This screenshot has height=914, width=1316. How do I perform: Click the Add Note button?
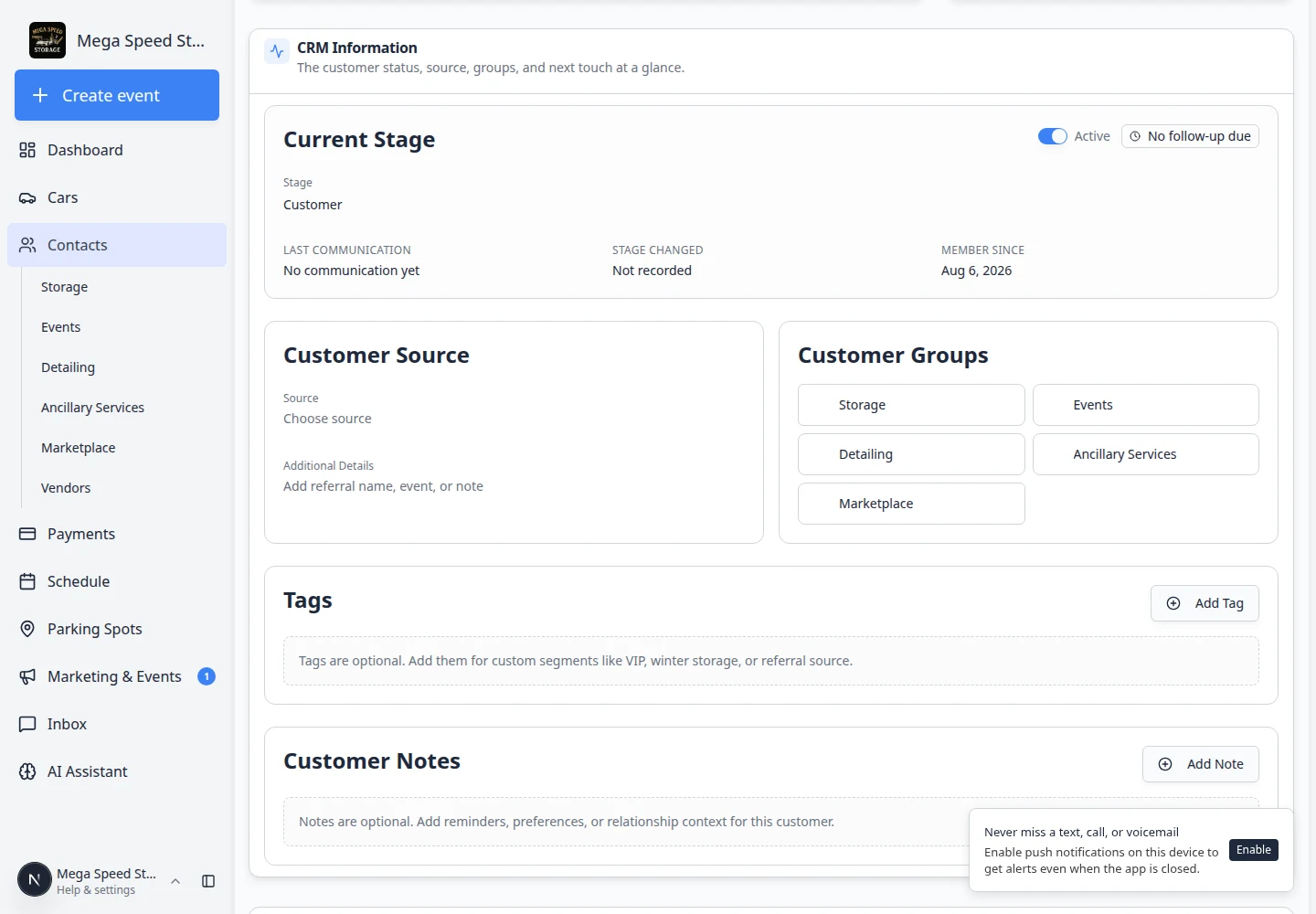(1201, 764)
